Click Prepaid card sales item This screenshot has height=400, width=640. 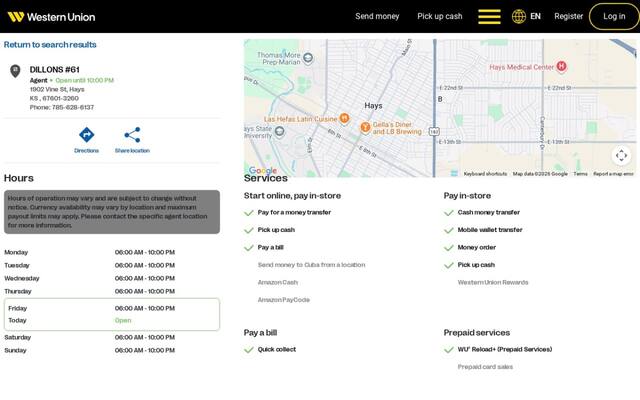point(485,367)
